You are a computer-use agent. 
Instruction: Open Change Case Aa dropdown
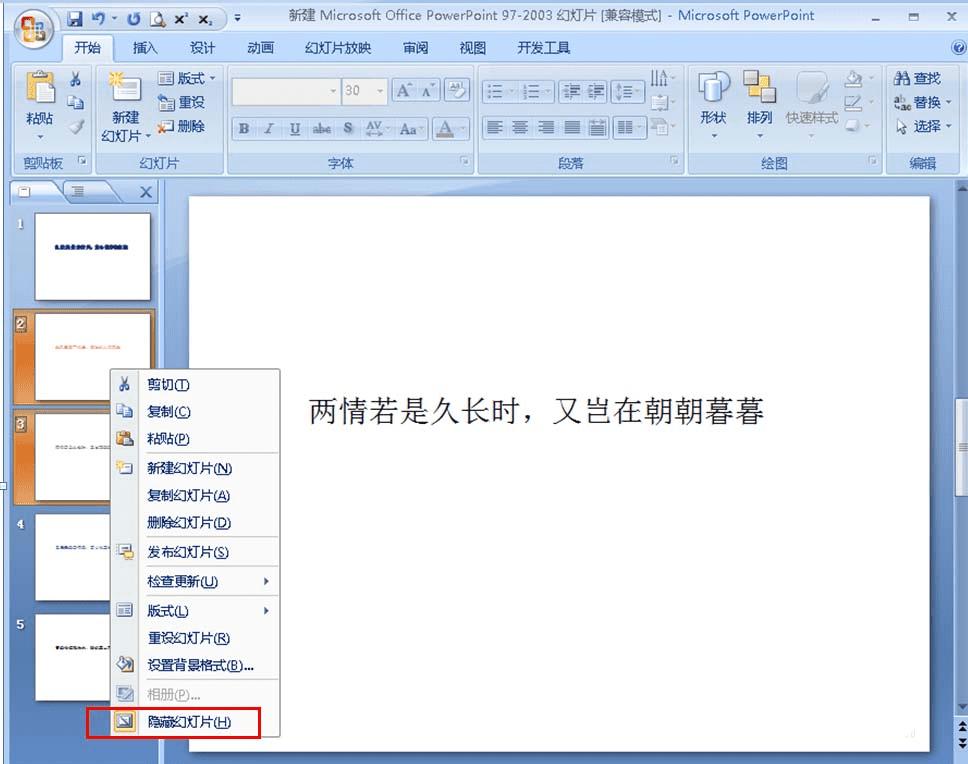410,128
